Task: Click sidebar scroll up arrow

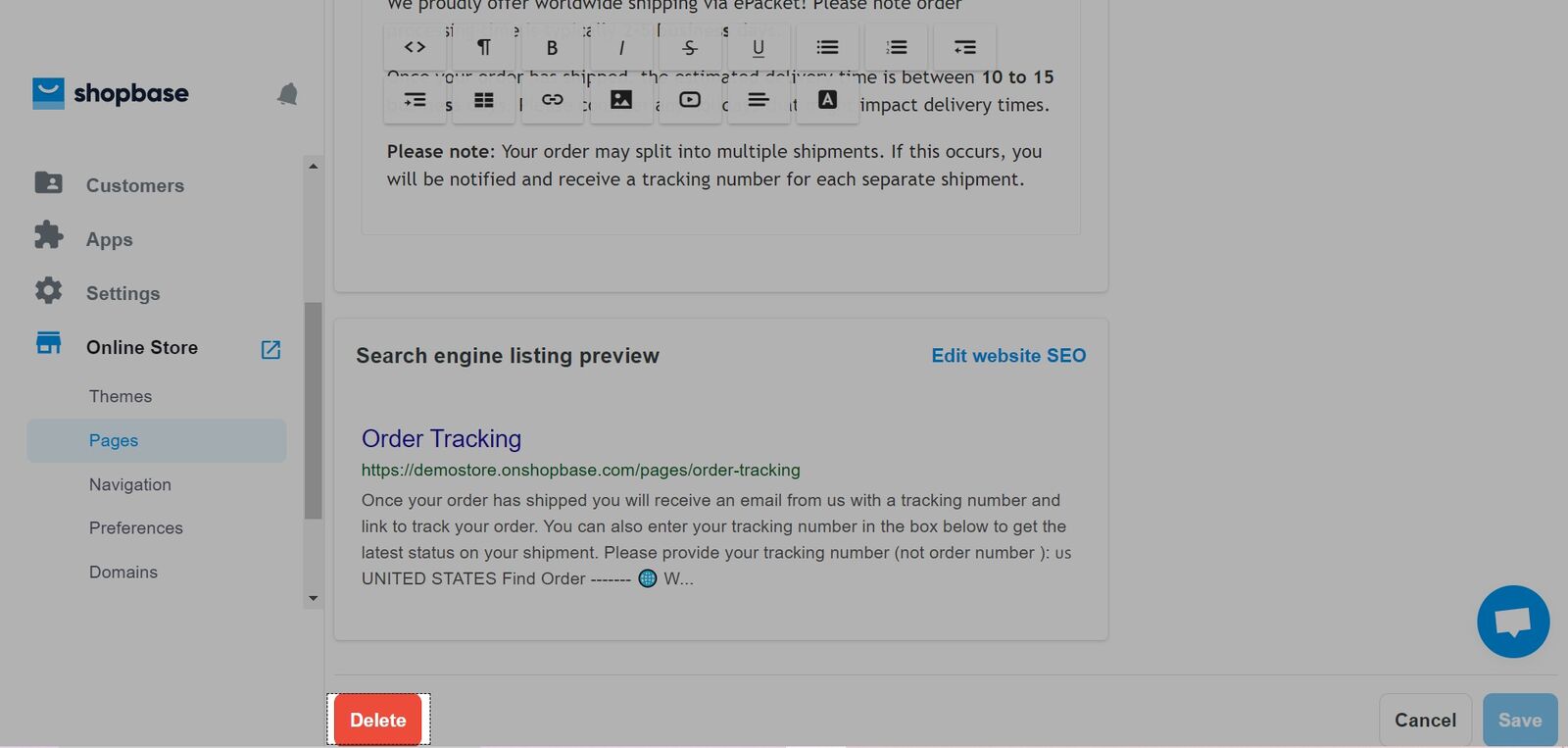Action: coord(313,166)
